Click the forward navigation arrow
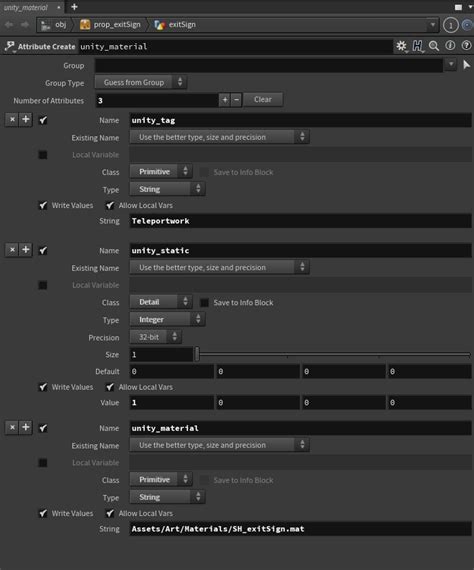The image size is (474, 570). click(x=25, y=25)
